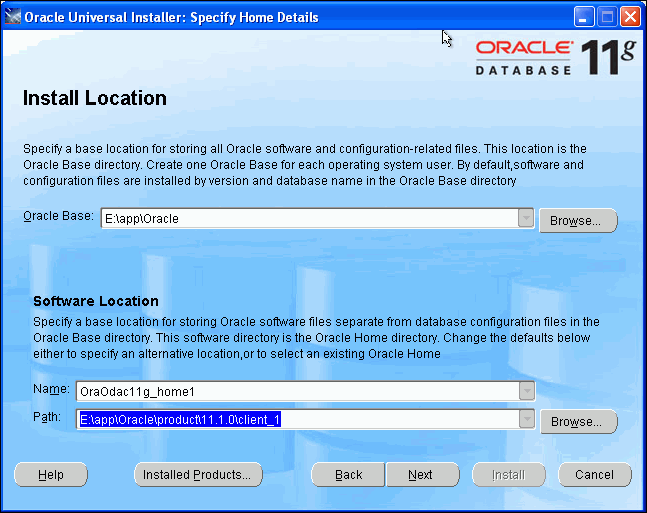Image resolution: width=647 pixels, height=513 pixels.
Task: Proceed with the Next button
Action: tap(421, 475)
